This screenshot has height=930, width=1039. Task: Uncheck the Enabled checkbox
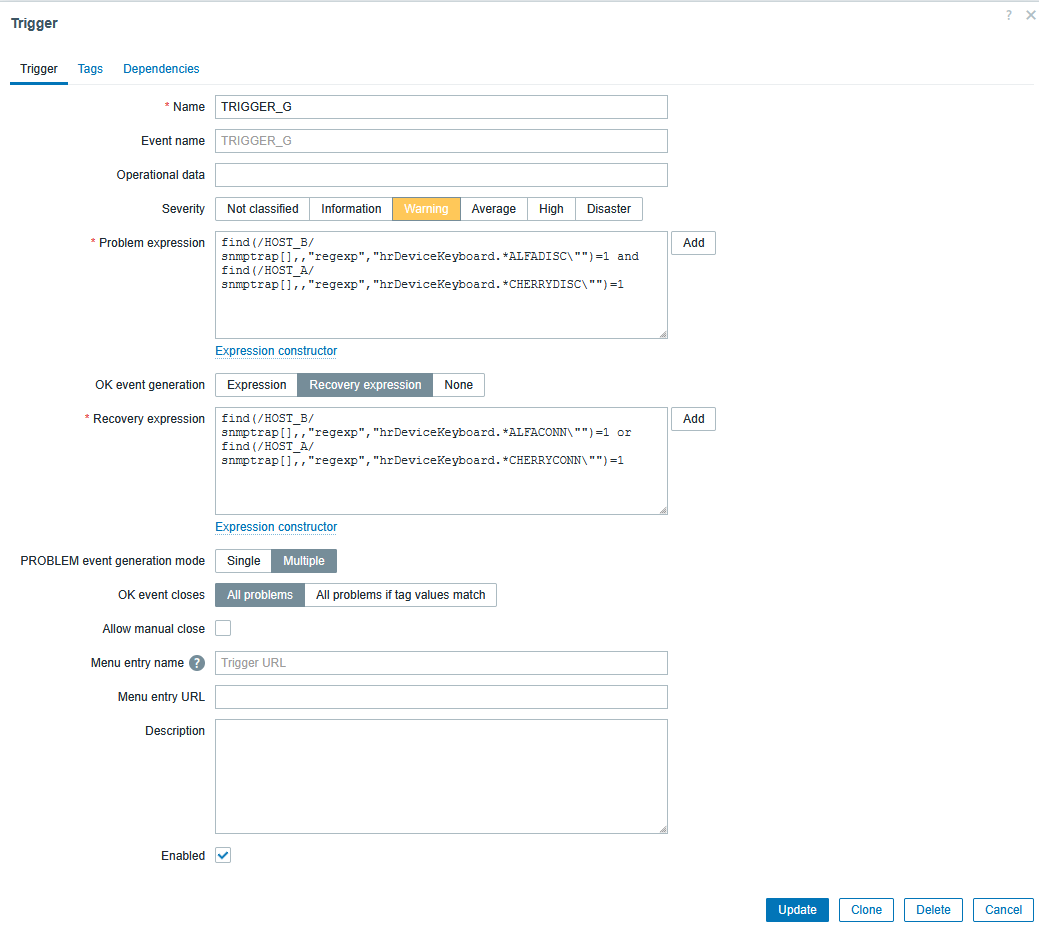tap(223, 856)
